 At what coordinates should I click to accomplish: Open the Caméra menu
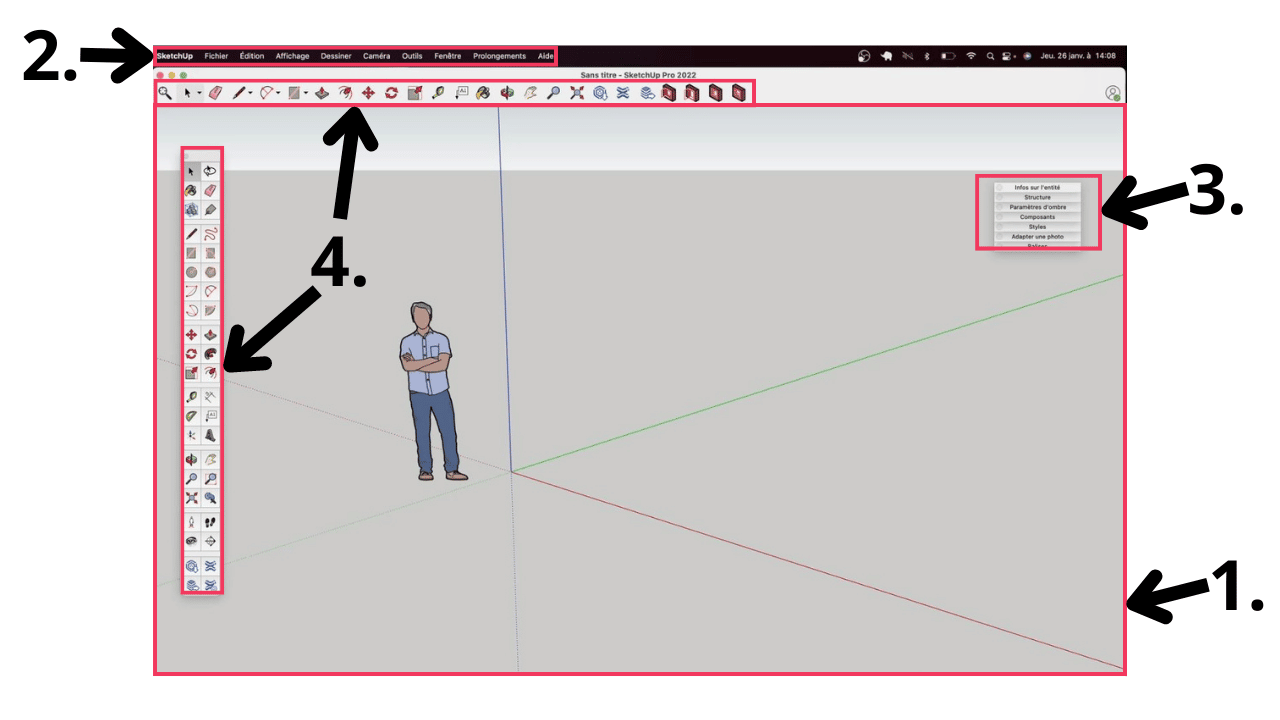377,56
